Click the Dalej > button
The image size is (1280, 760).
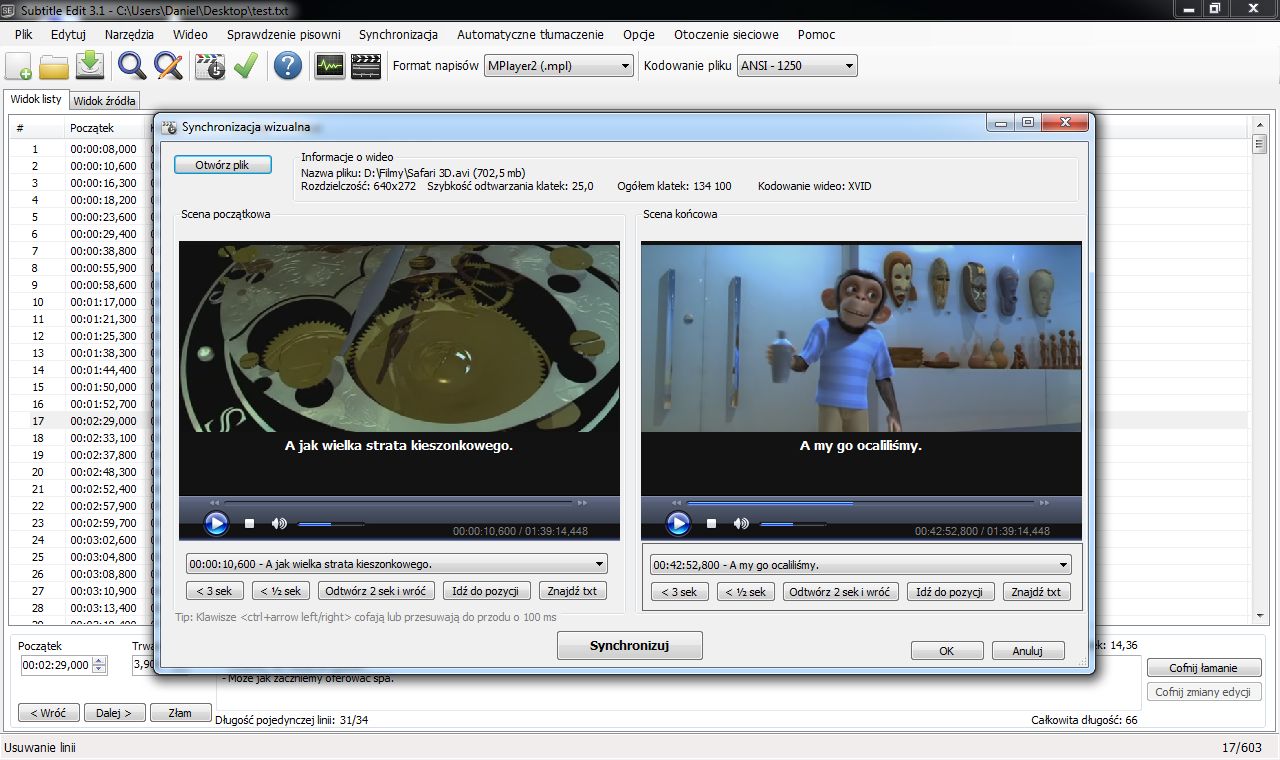pos(115,713)
